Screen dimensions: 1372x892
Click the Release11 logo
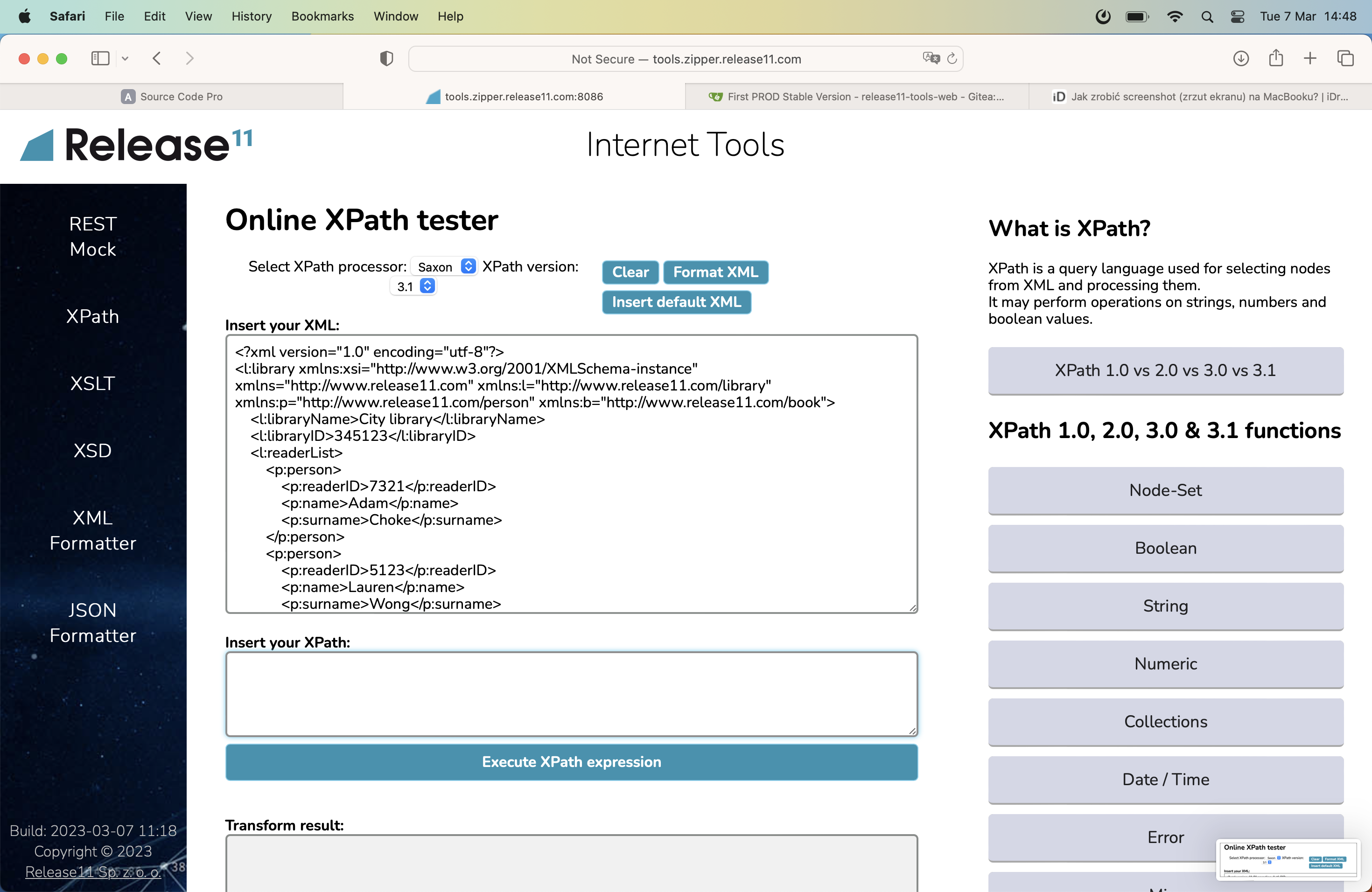tap(136, 145)
